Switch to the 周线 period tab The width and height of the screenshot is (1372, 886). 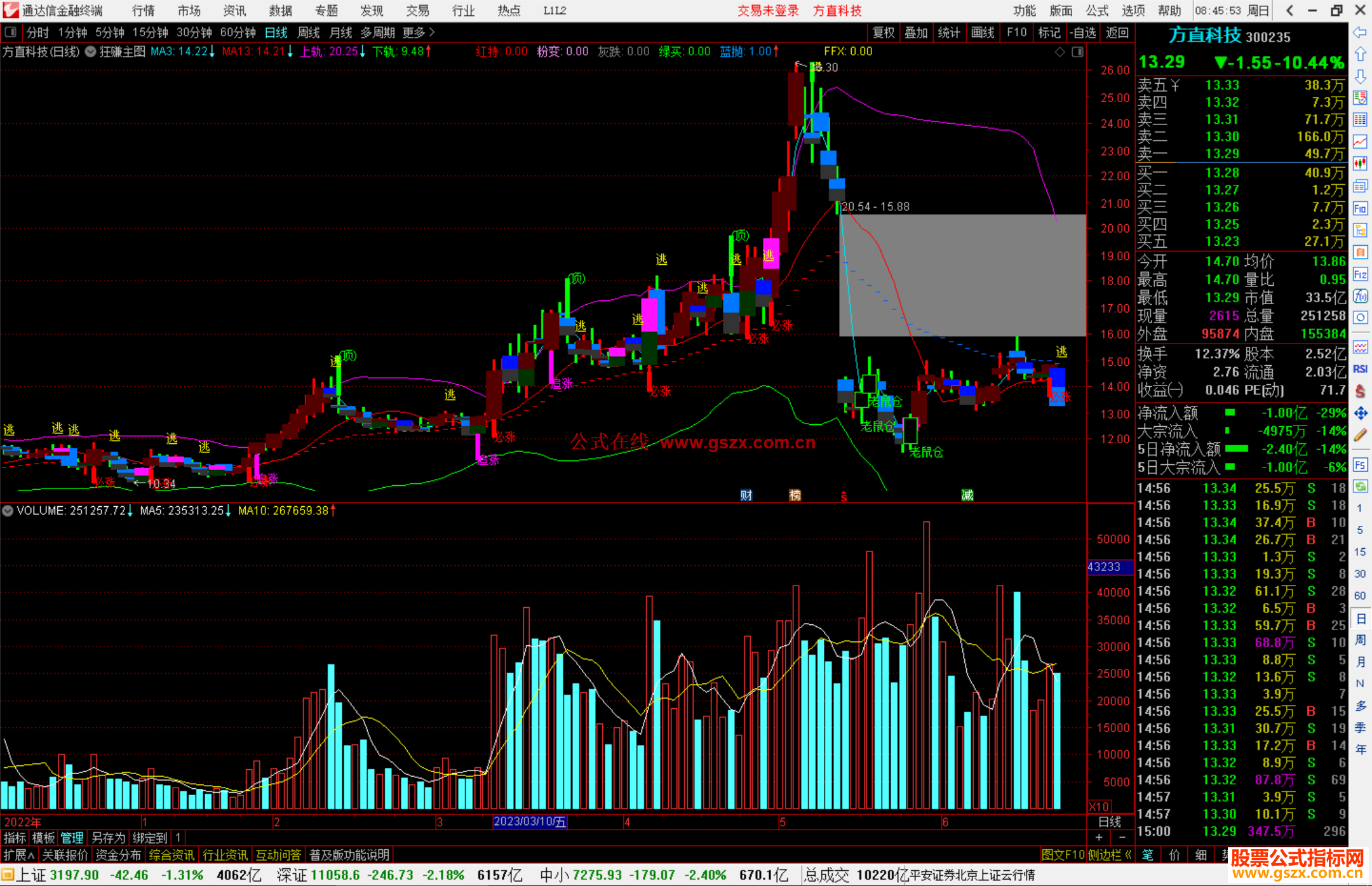(x=309, y=32)
